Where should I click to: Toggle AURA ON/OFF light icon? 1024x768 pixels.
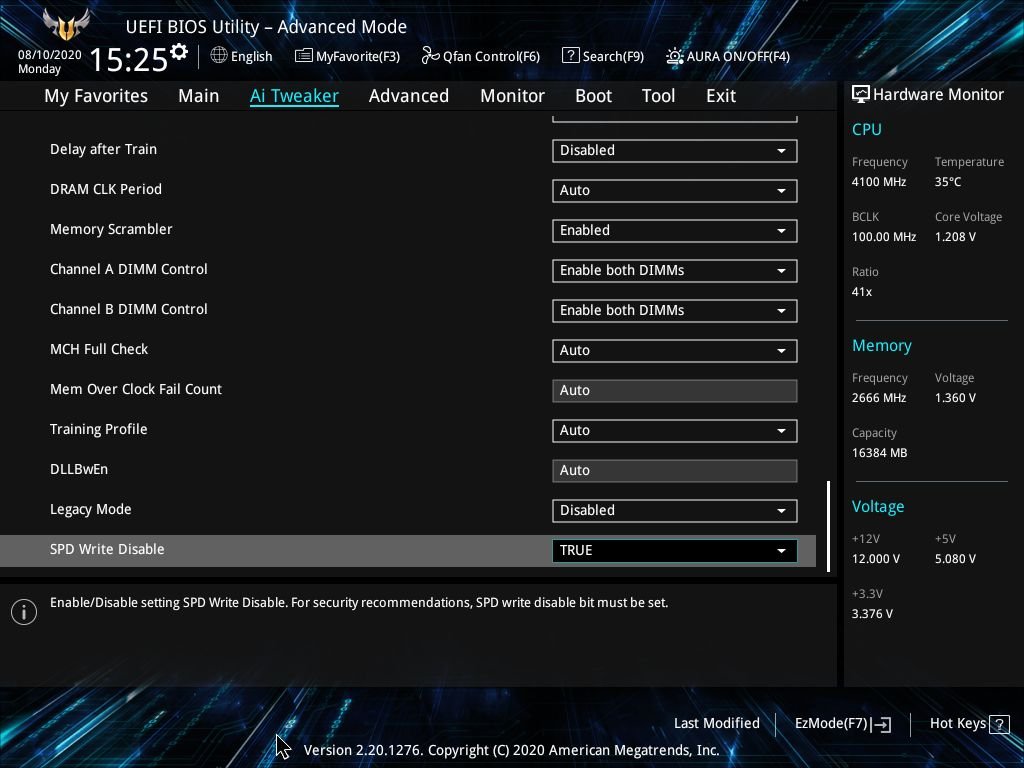point(675,56)
